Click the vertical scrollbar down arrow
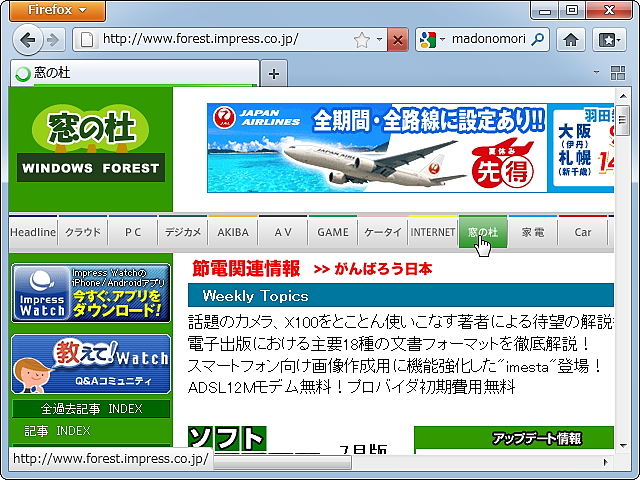The width and height of the screenshot is (640, 480). pyautogui.click(x=623, y=446)
